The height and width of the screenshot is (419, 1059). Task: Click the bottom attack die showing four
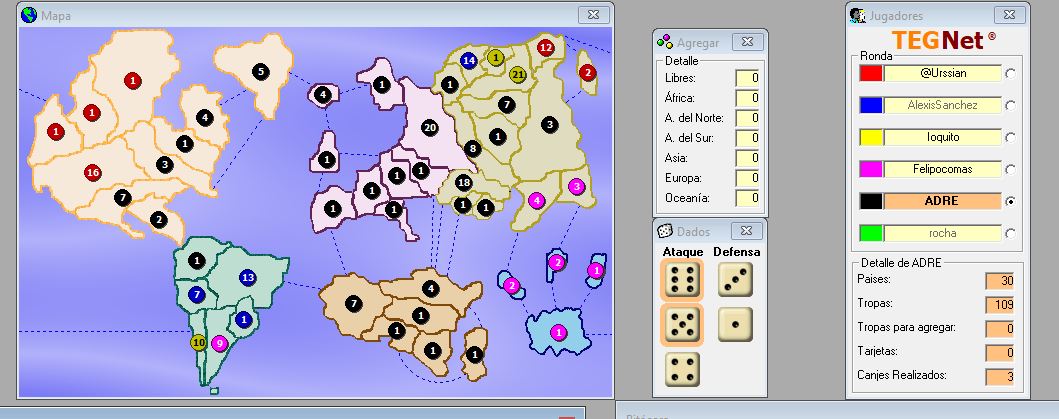pyautogui.click(x=681, y=368)
